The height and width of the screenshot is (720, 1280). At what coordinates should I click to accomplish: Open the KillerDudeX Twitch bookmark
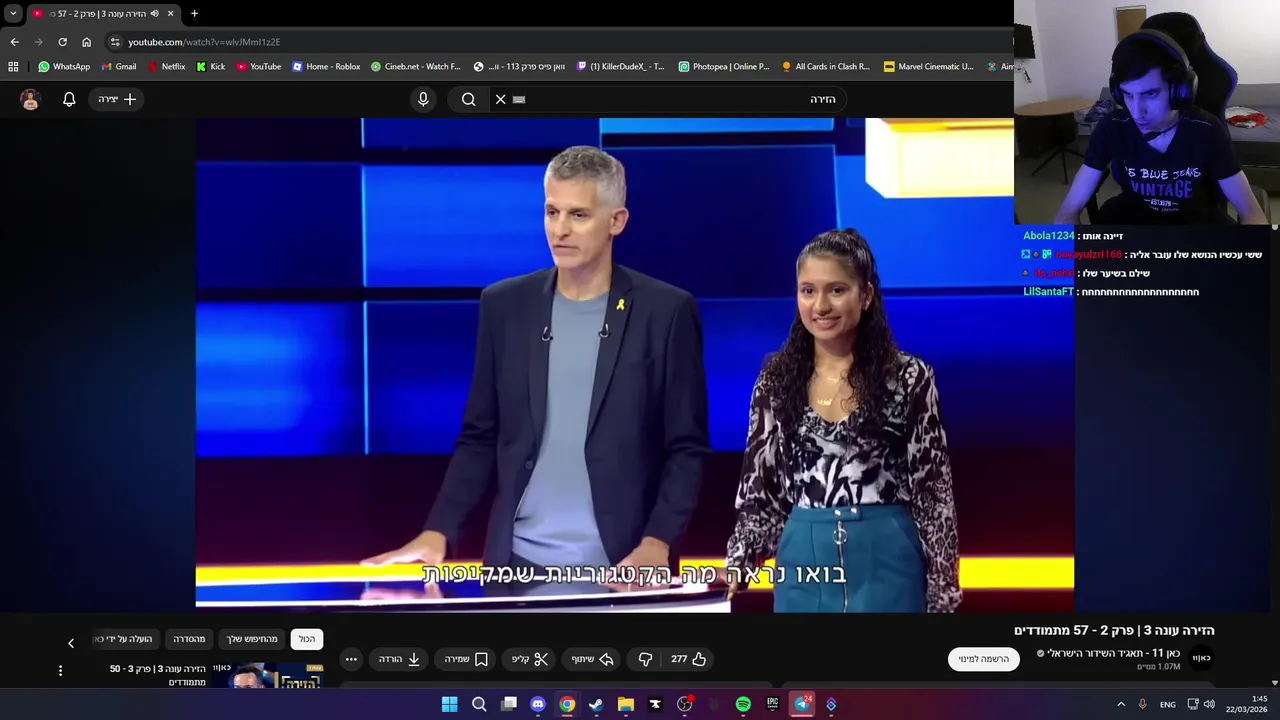pyautogui.click(x=620, y=67)
